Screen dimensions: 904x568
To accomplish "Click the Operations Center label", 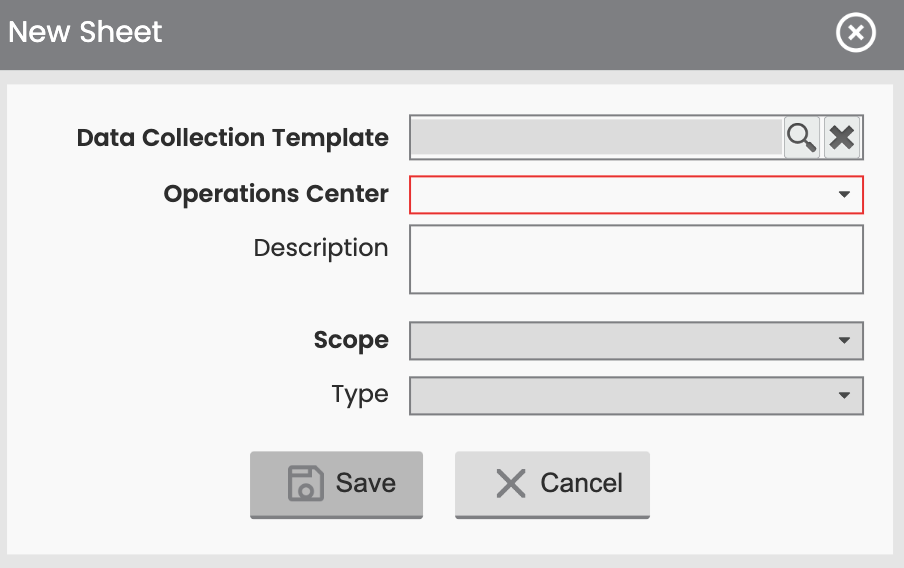I will 276,194.
